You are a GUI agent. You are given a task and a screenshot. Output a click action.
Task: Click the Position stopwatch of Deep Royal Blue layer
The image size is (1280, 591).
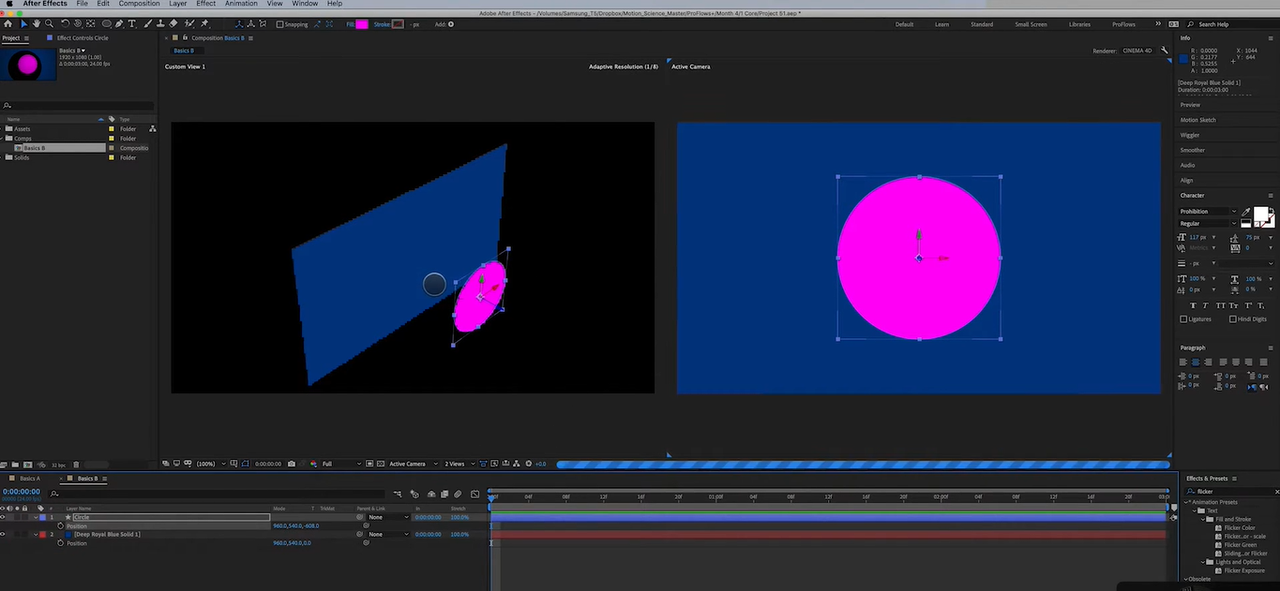tap(60, 543)
